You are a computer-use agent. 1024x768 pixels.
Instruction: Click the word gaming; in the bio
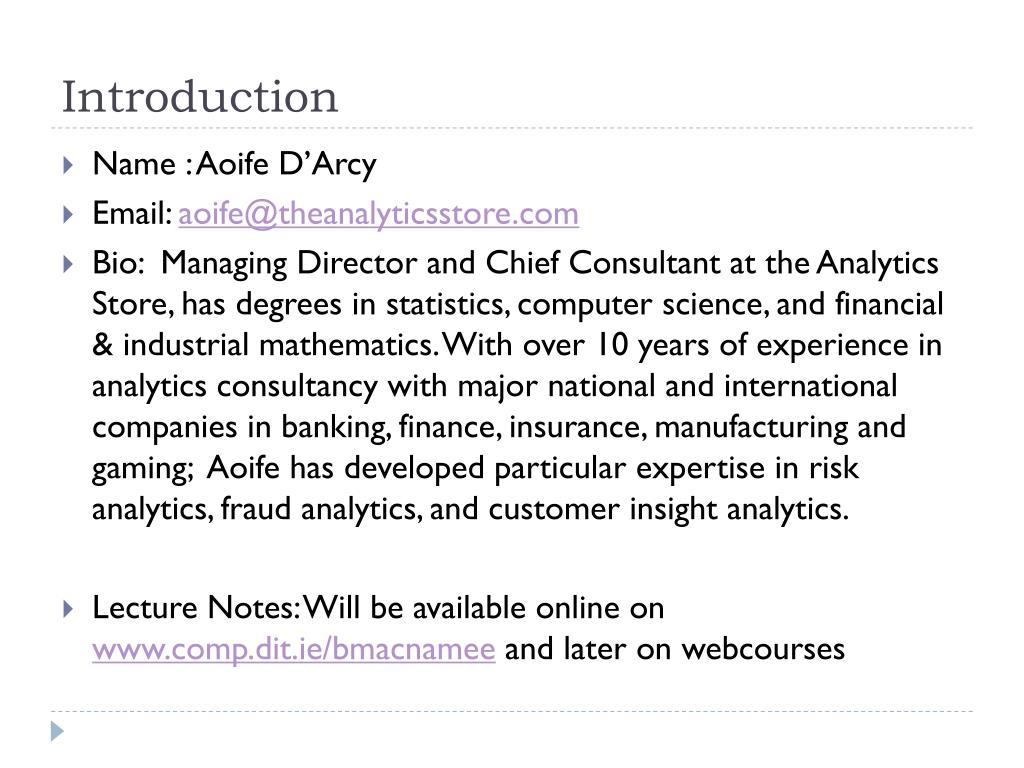tap(143, 470)
